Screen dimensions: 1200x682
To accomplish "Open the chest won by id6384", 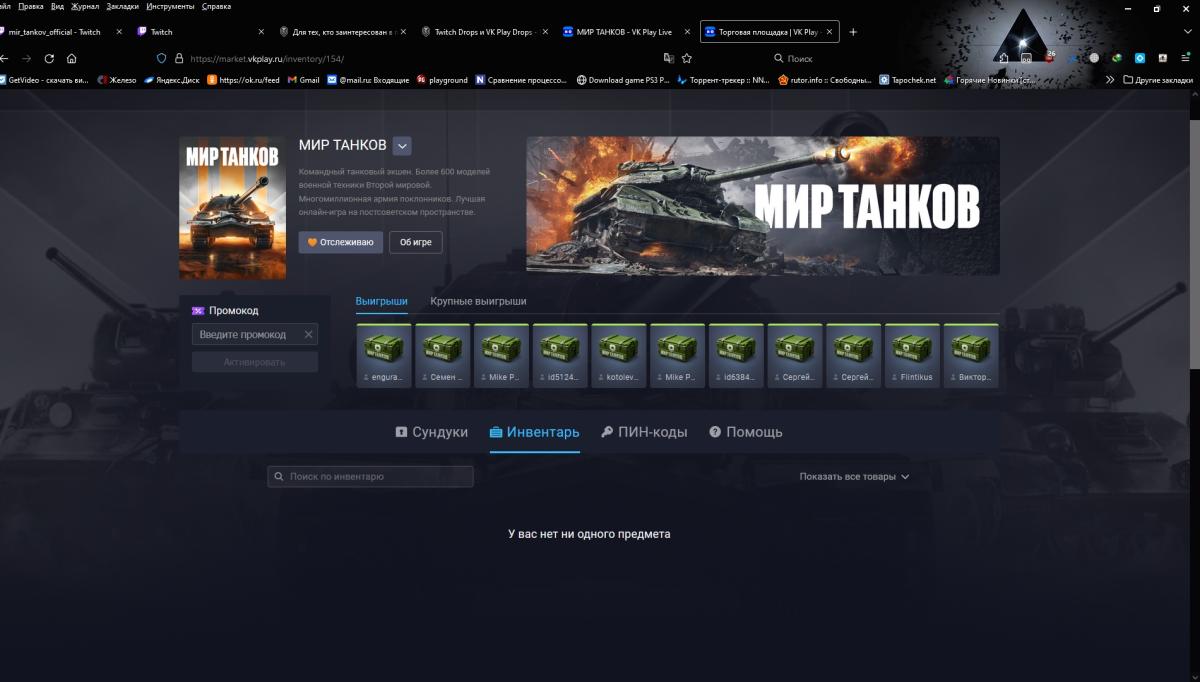I will pyautogui.click(x=736, y=355).
